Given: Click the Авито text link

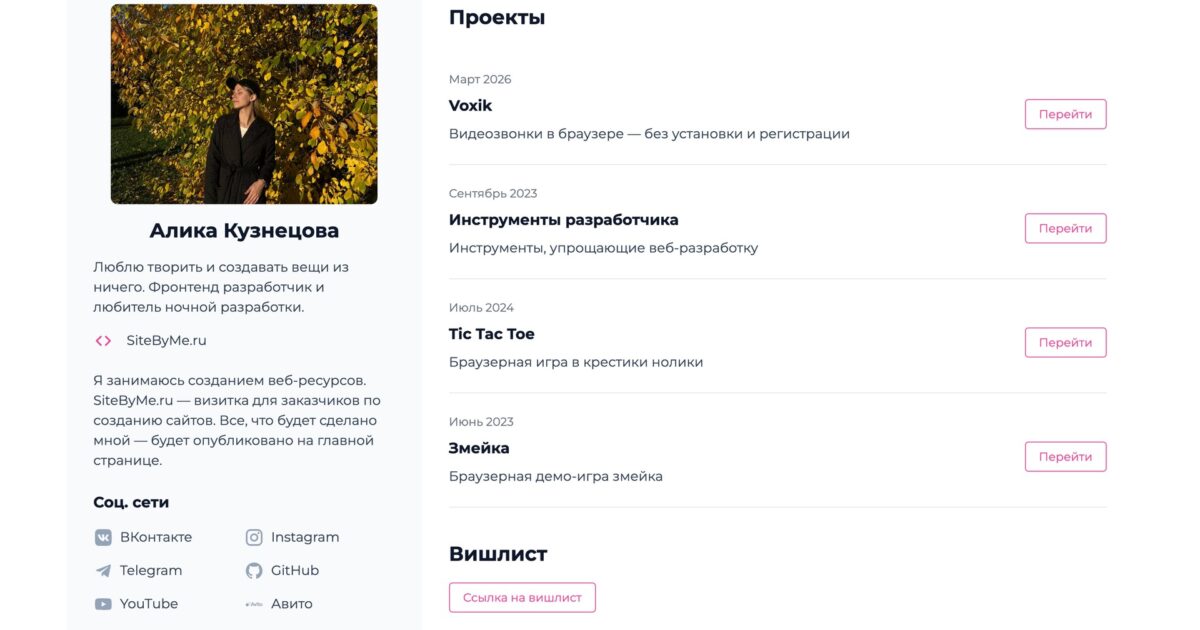Looking at the screenshot, I should (292, 604).
